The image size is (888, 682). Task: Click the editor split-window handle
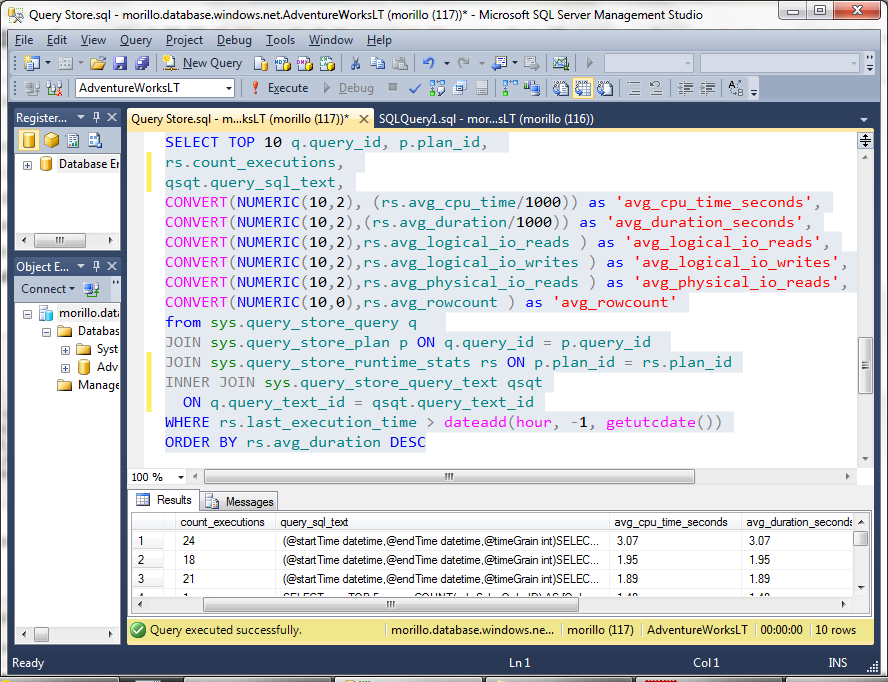[x=865, y=140]
